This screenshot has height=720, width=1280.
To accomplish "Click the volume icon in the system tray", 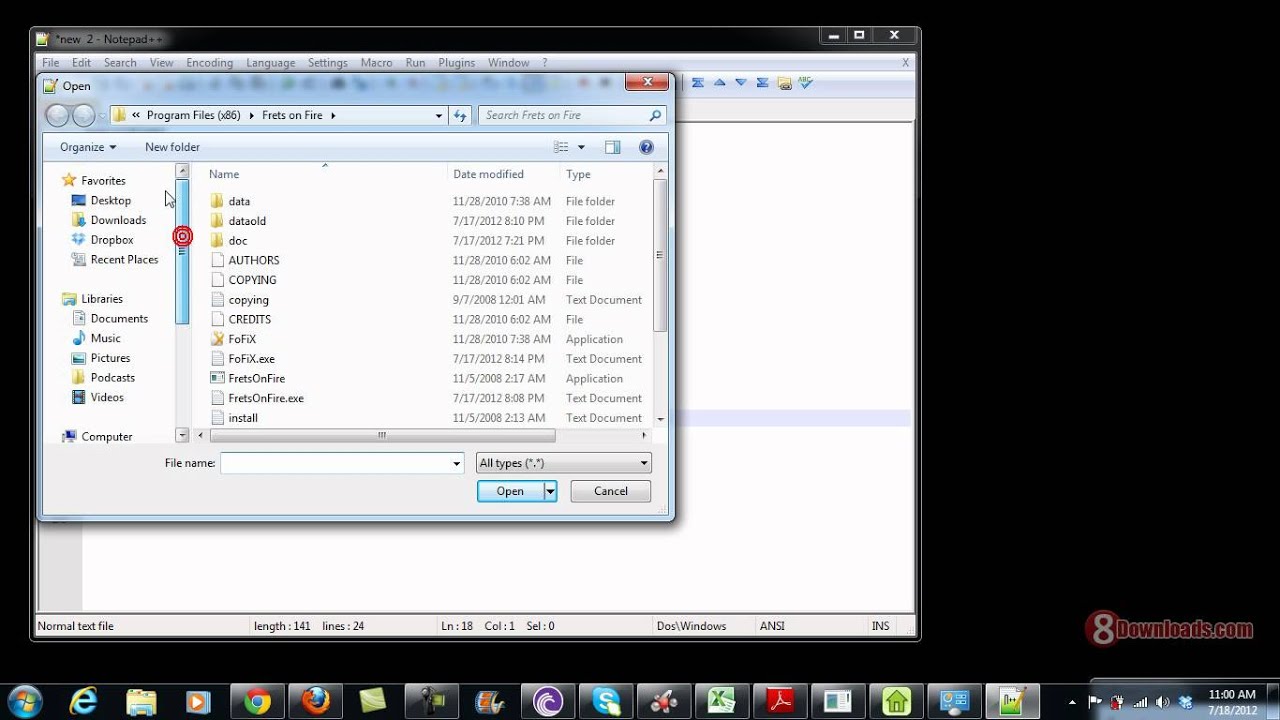I will 1163,702.
